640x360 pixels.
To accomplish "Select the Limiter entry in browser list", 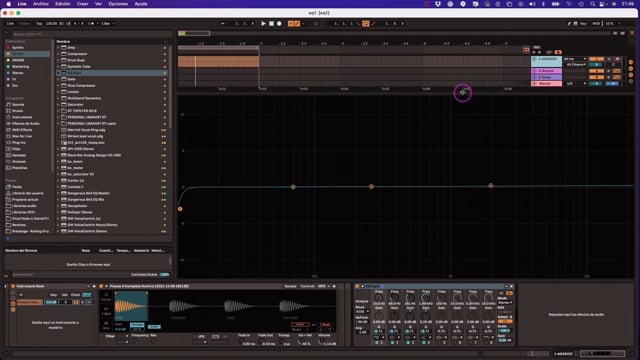I will [x=111, y=92].
